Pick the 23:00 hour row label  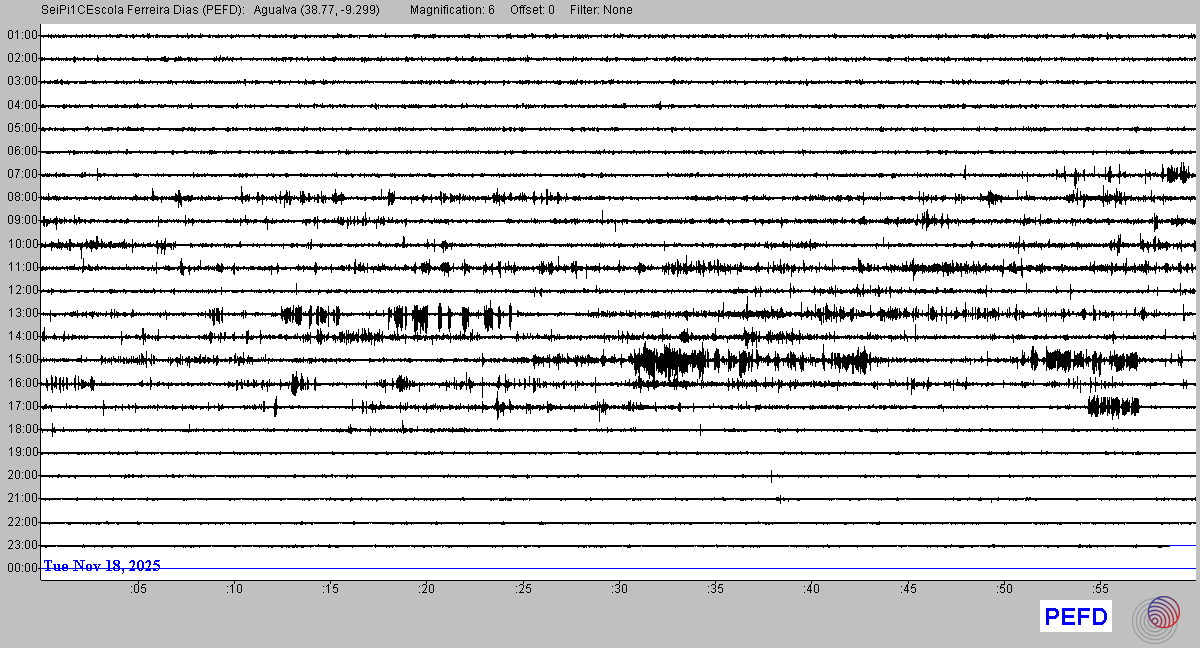pos(22,545)
